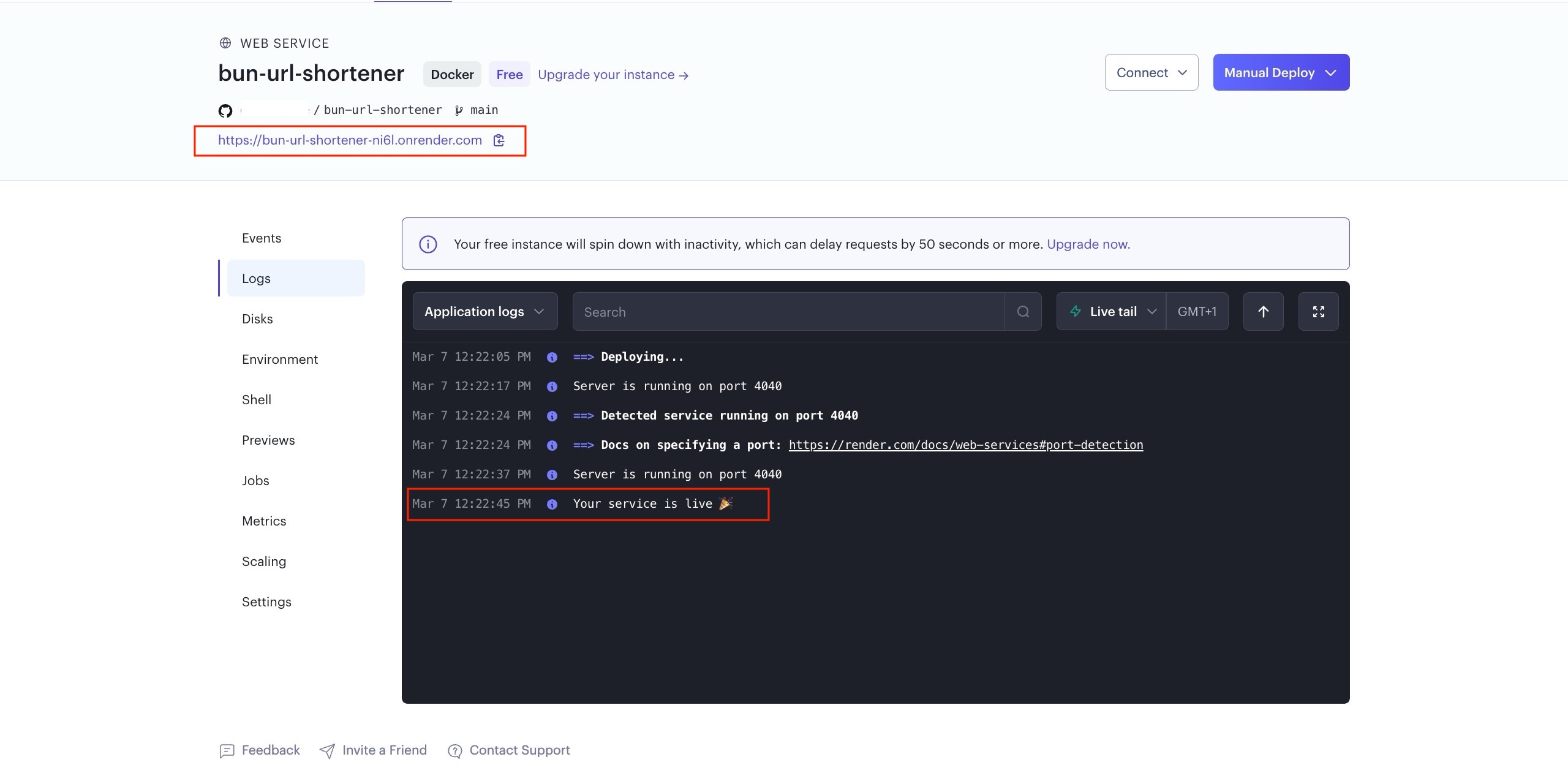Screen dimensions: 1568x765
Task: Open the Events section
Action: [262, 238]
